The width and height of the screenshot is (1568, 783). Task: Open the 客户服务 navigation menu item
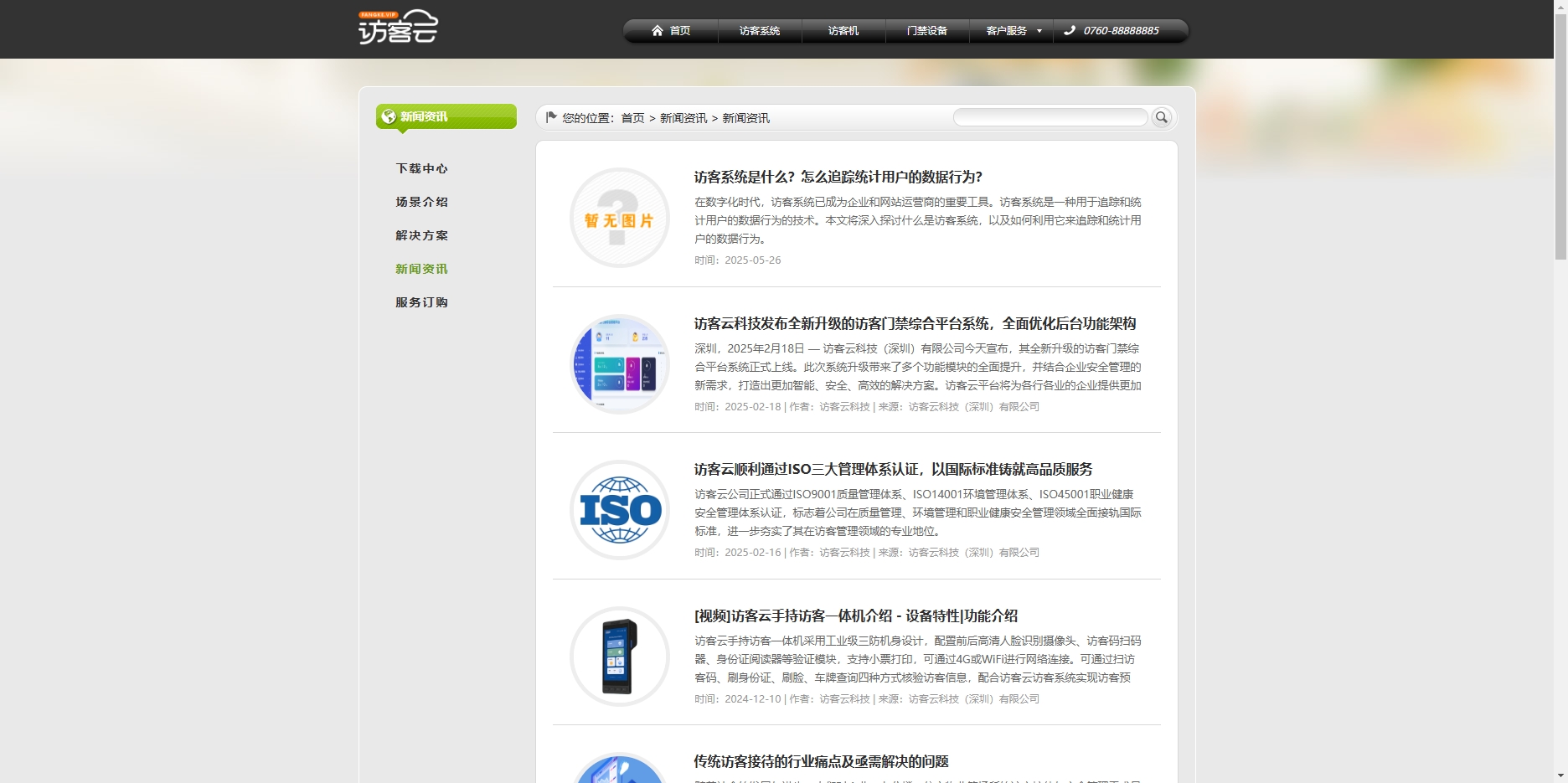tap(1006, 31)
